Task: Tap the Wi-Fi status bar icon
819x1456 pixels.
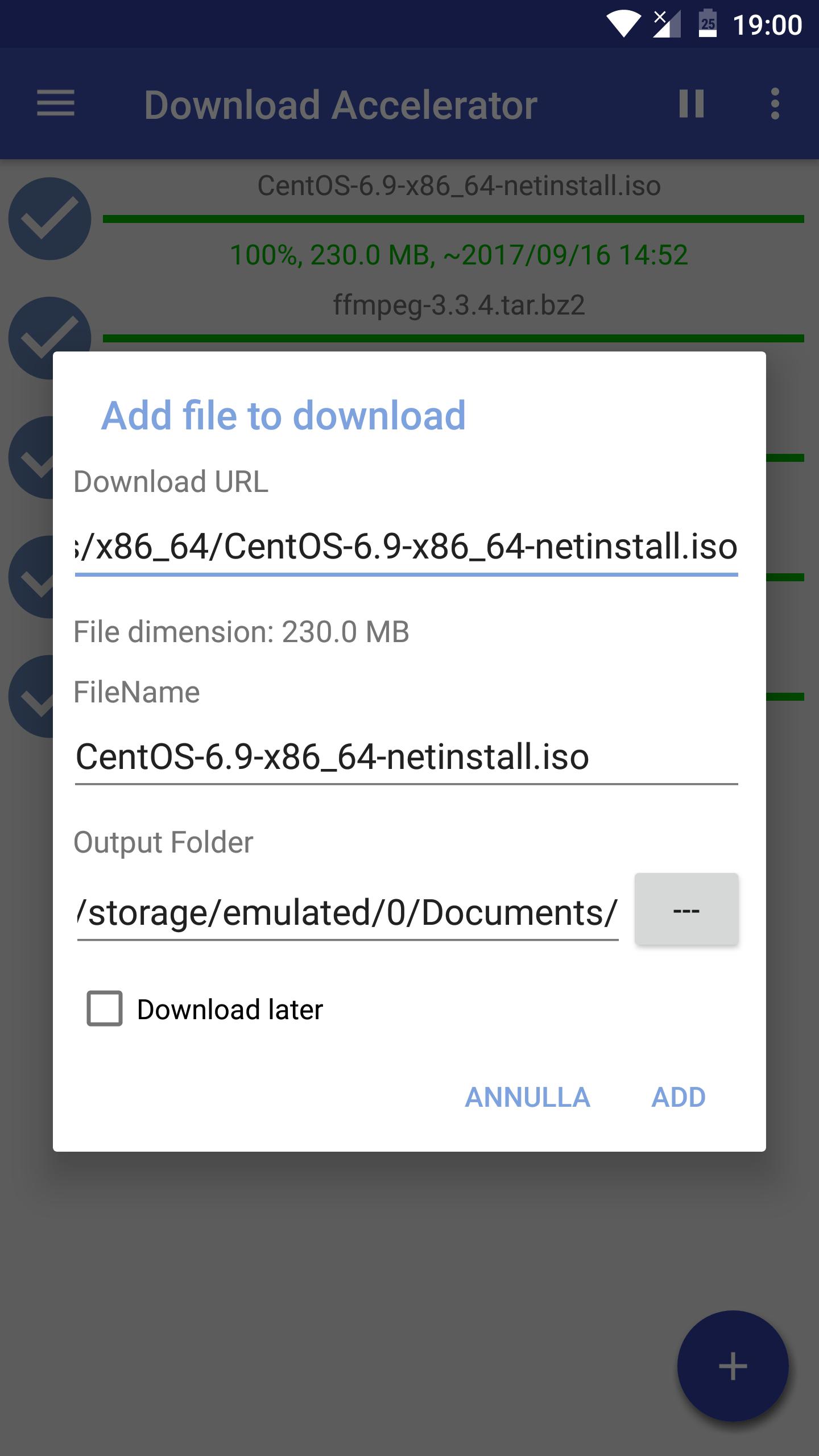Action: tap(623, 24)
